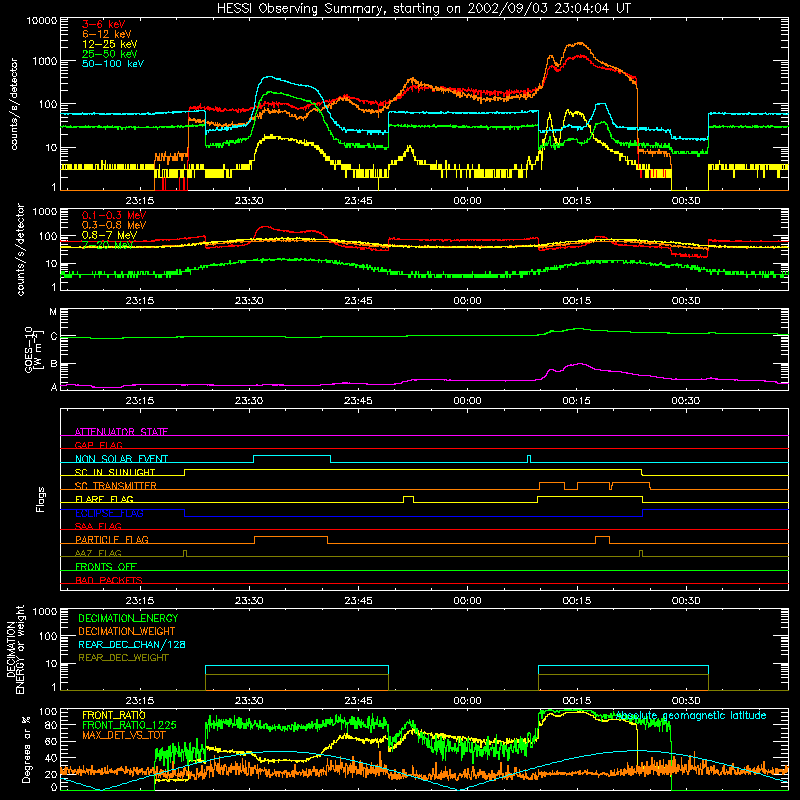Screen dimensions: 800x800
Task: Click the yellow 'FRONT_RATIO' legend label
Action: (114, 715)
